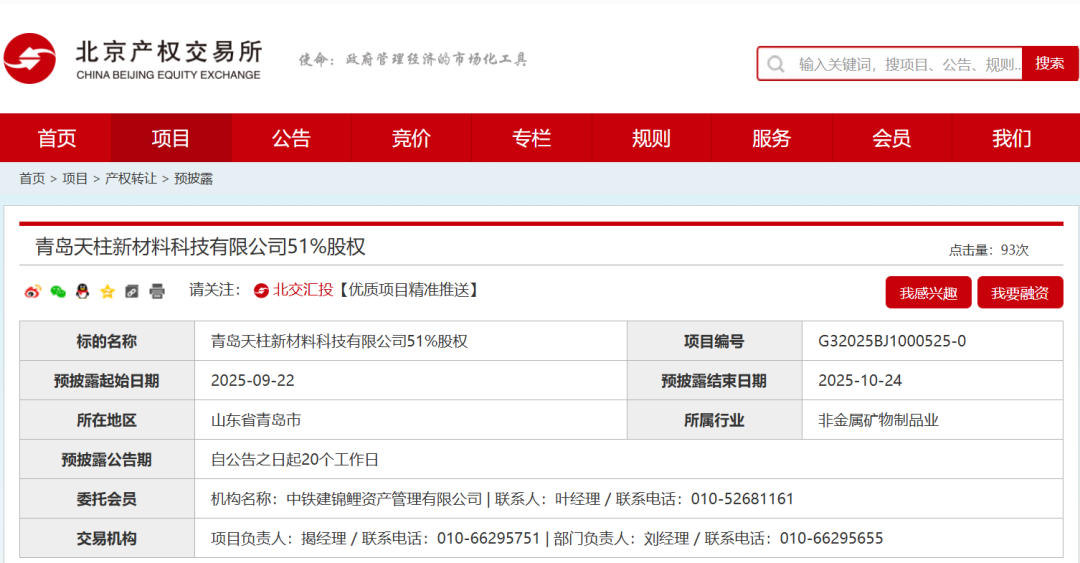Open the 首页 navigation tab
Image resolution: width=1080 pixels, height=563 pixels.
point(56,138)
